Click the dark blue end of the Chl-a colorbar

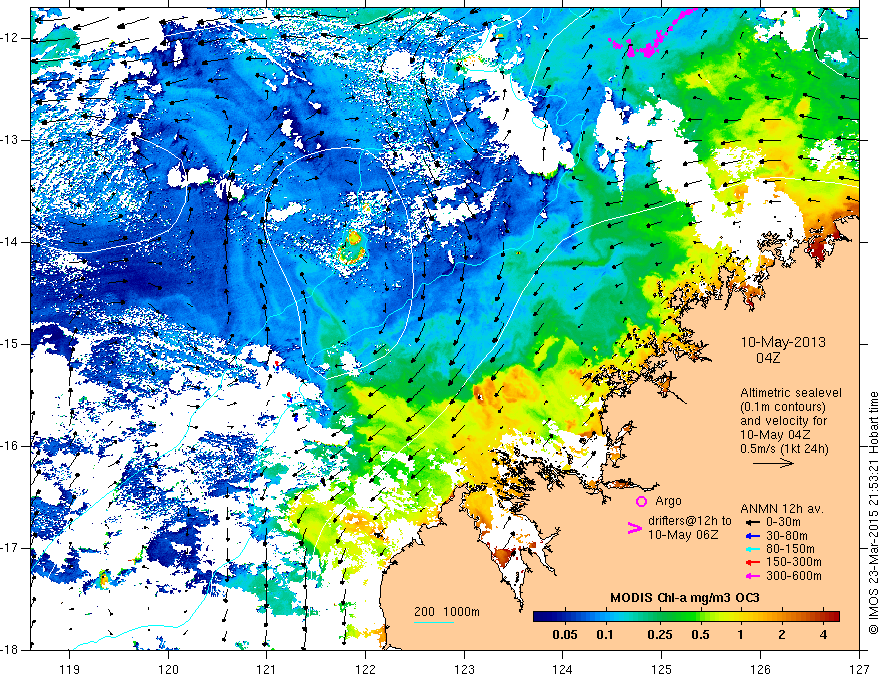pos(538,616)
